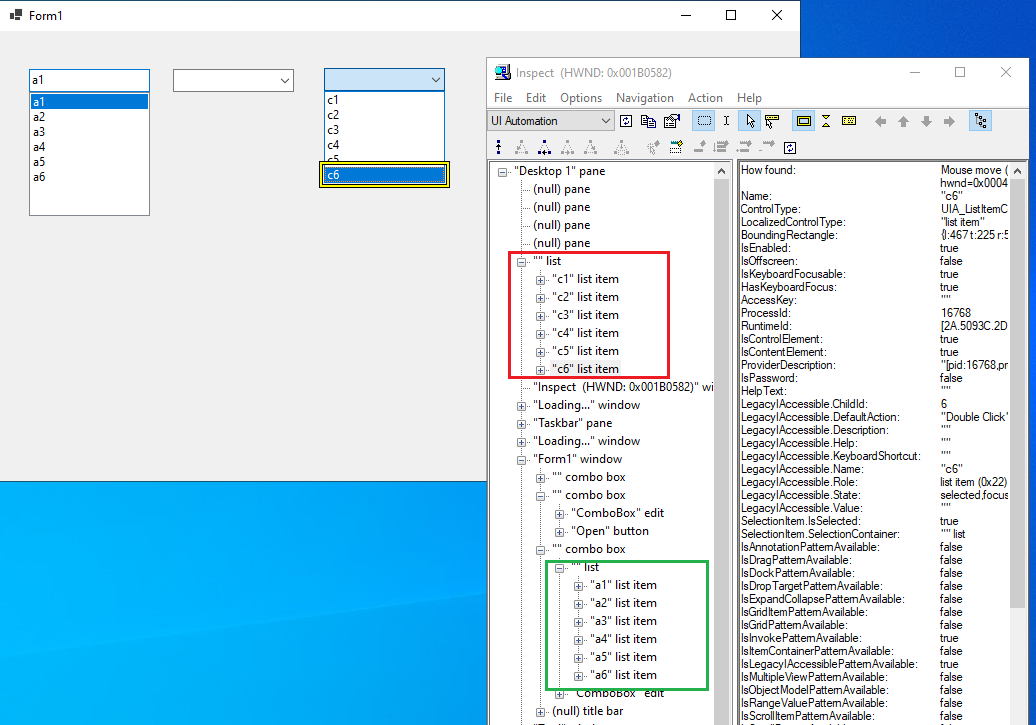Copy all properties to clipboard
Viewport: 1036px width, 725px height.
pos(646,120)
